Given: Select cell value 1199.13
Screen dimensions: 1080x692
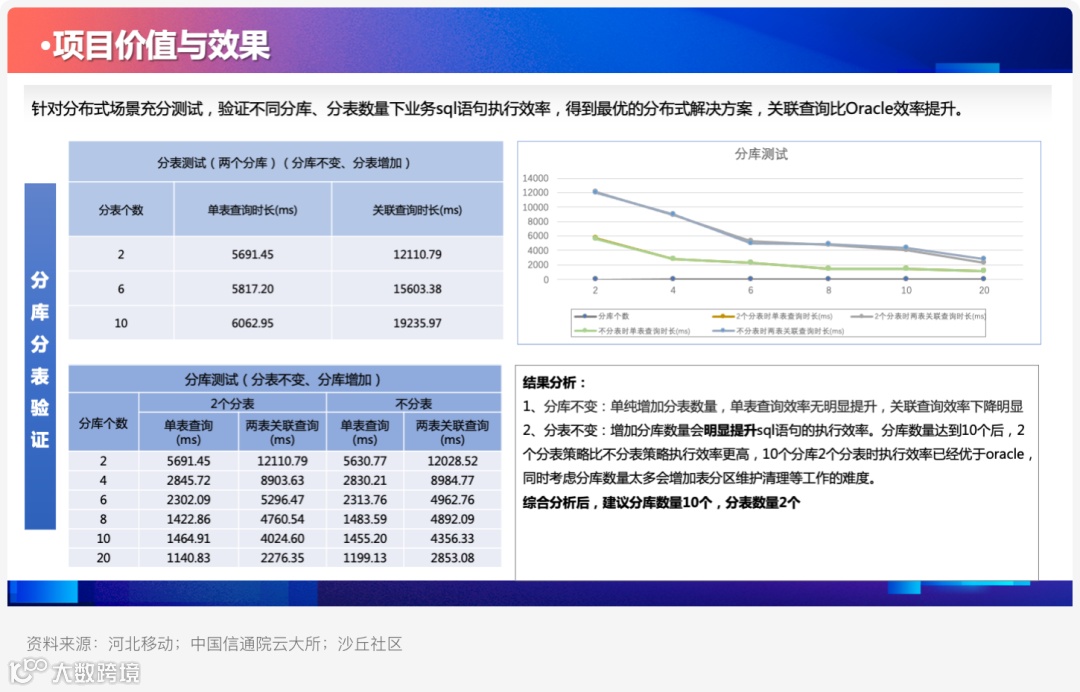Looking at the screenshot, I should (365, 558).
